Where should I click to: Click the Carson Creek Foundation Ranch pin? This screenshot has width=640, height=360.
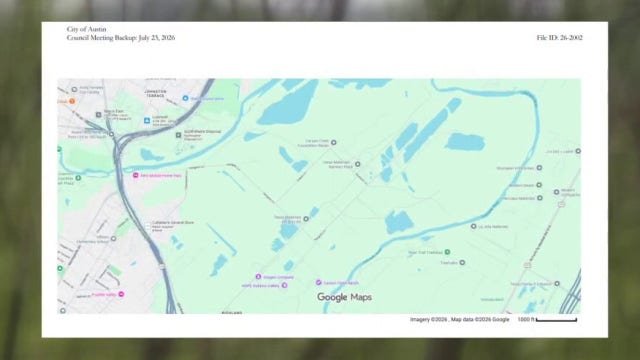coord(333,142)
